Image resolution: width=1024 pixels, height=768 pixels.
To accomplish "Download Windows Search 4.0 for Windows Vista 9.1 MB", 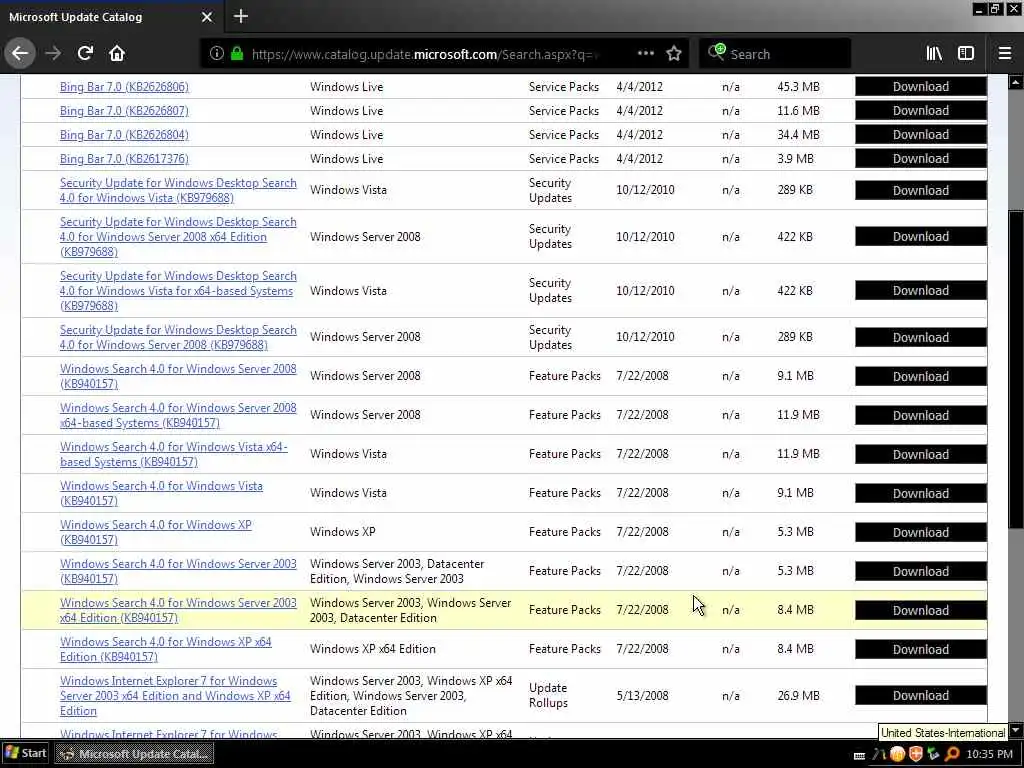I will click(920, 493).
